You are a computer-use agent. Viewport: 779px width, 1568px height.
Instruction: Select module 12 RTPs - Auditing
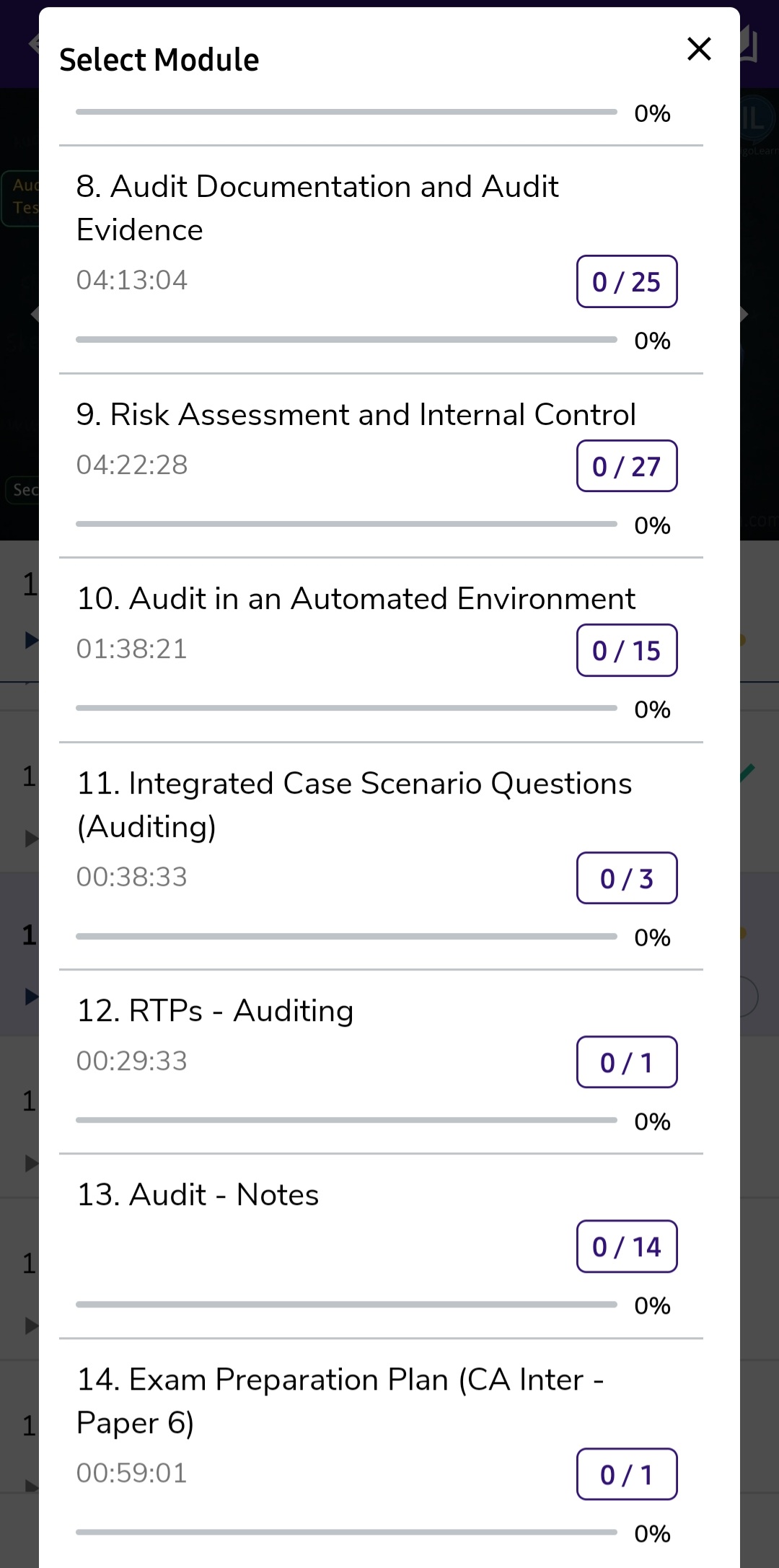click(381, 1061)
